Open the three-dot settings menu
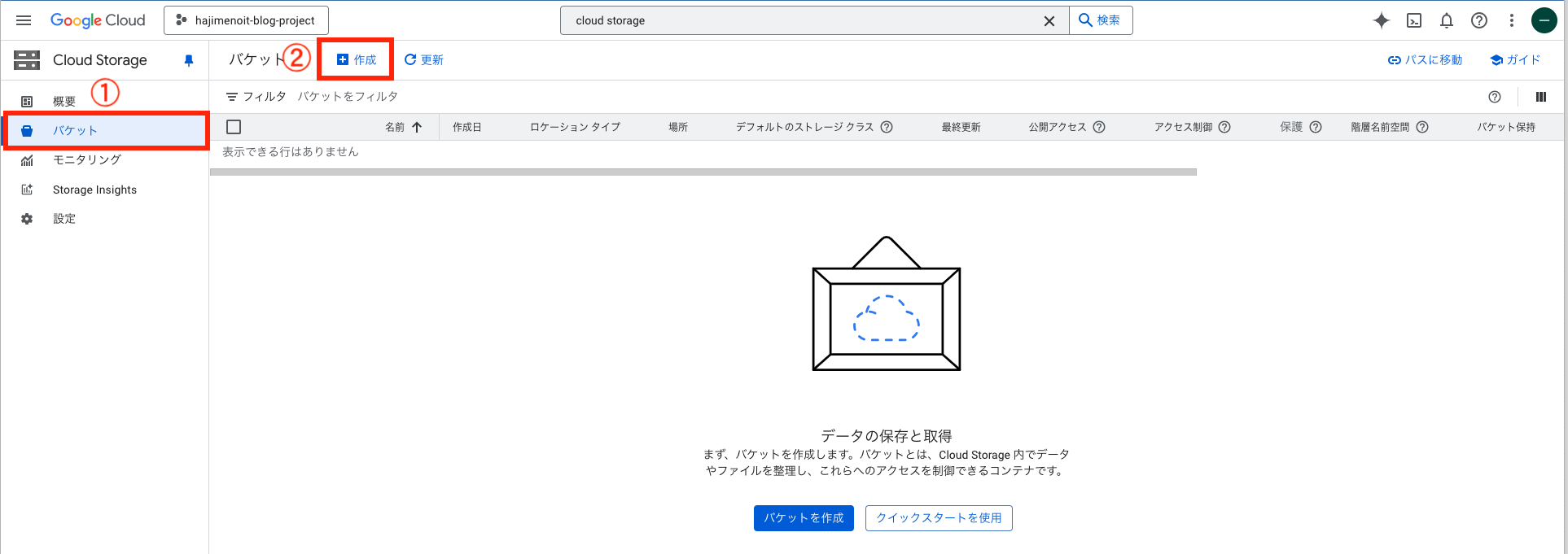This screenshot has height=554, width=1568. point(1512,20)
